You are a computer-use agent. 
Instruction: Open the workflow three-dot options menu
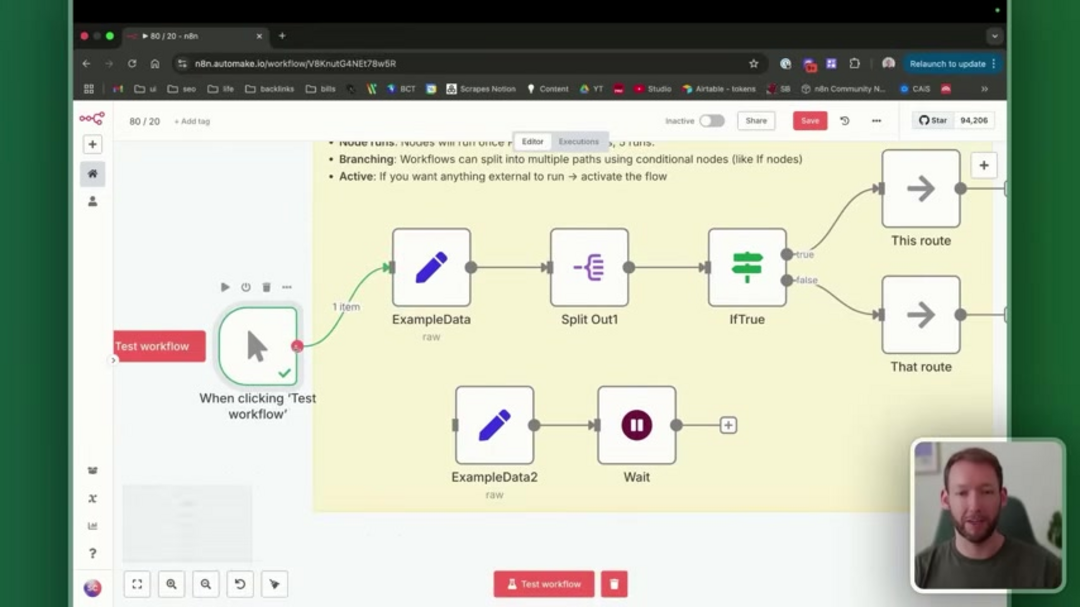tap(876, 121)
